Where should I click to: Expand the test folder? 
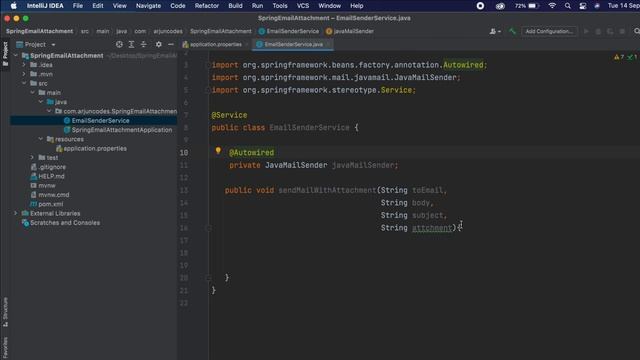point(32,157)
